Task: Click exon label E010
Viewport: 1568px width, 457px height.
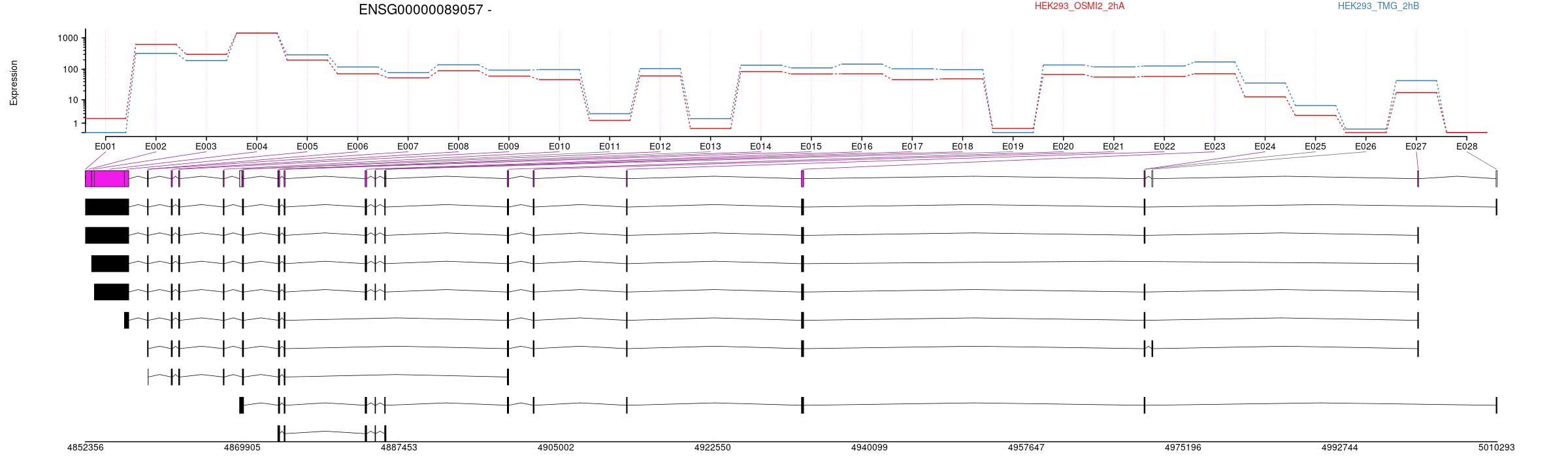Action: pos(559,147)
